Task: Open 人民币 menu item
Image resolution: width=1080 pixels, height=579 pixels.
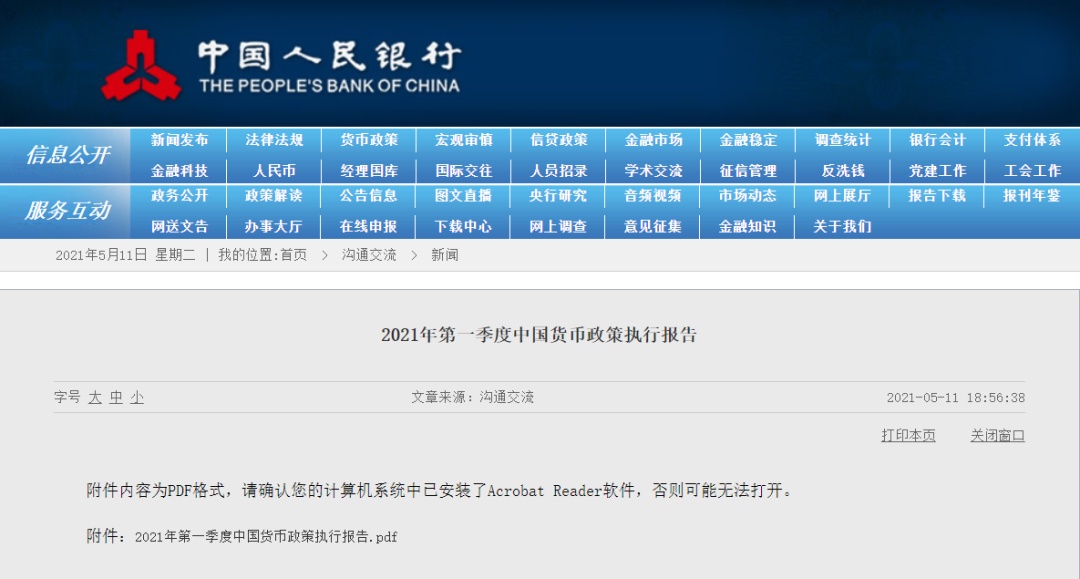Action: [274, 171]
